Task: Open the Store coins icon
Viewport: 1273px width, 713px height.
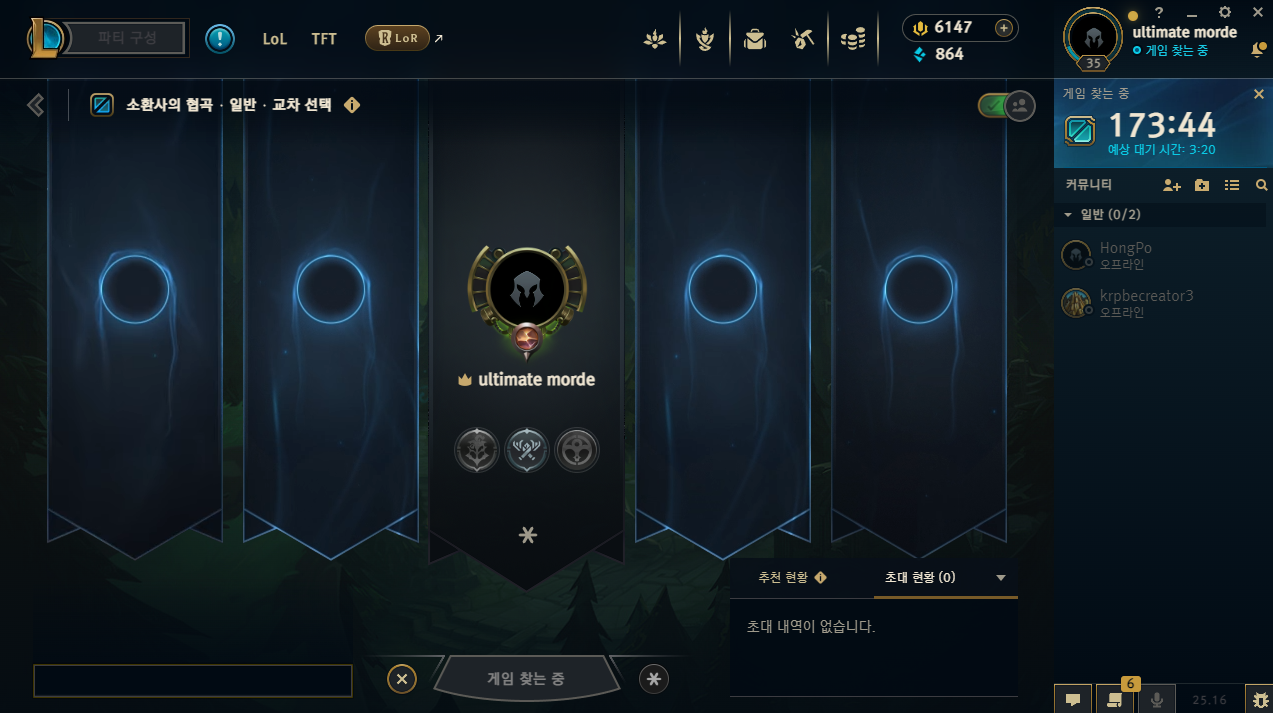Action: coord(852,39)
